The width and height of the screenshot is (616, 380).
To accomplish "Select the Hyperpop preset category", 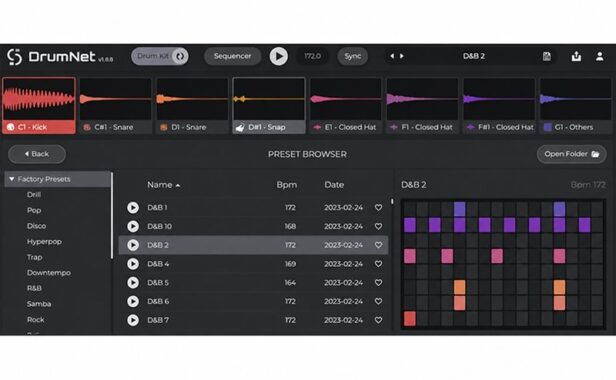I will point(44,242).
